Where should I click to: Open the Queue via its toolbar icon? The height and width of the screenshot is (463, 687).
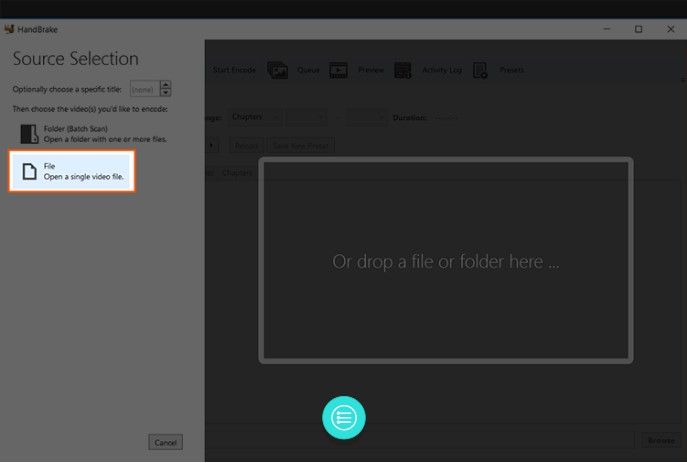277,70
